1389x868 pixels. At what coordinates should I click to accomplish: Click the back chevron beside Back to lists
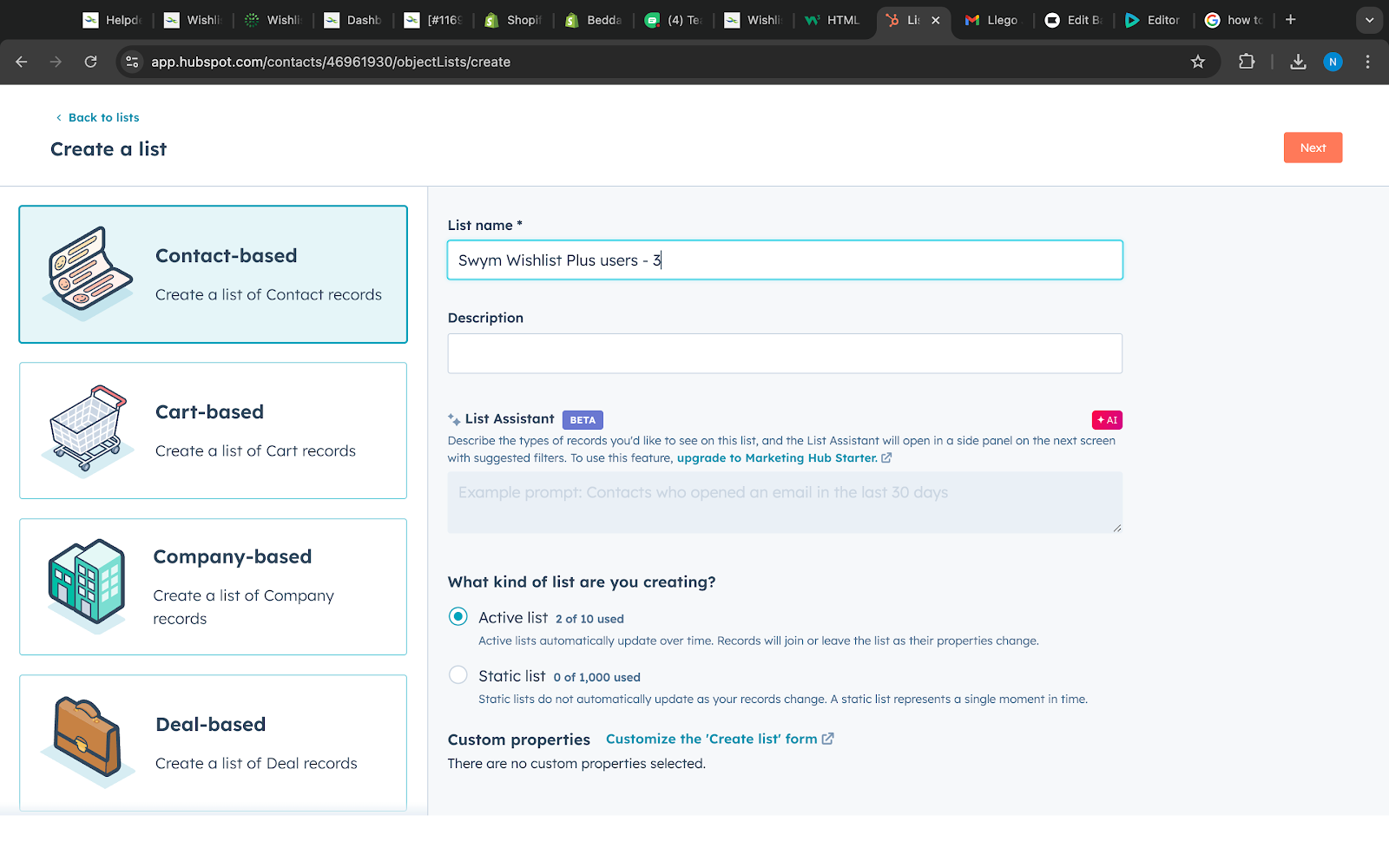59,117
